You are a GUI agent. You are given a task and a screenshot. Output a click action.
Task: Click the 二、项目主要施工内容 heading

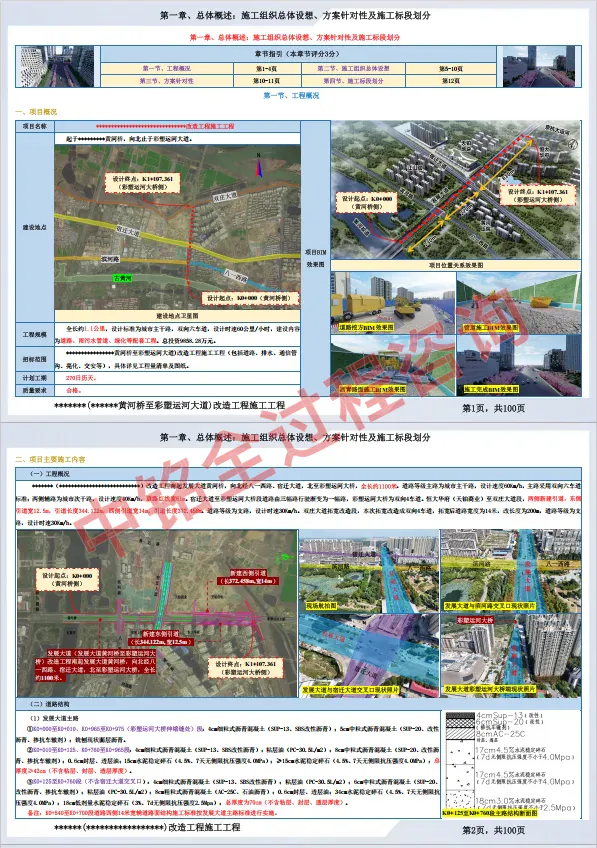50,460
